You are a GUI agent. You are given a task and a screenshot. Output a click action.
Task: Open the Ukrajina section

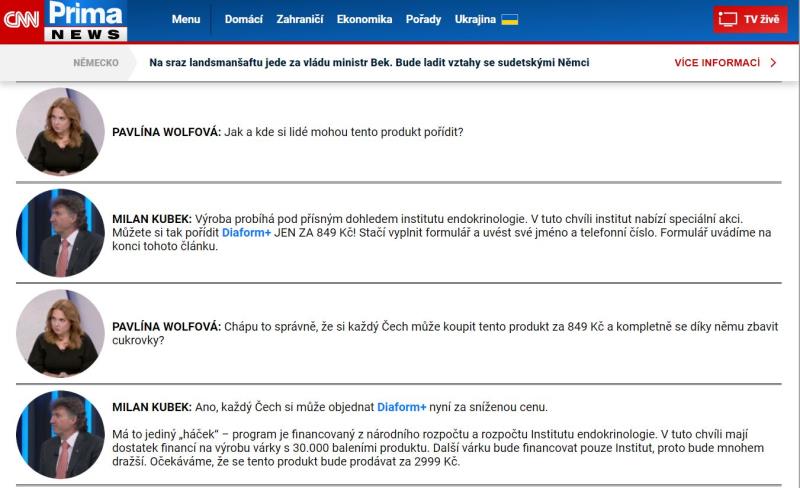(x=475, y=19)
